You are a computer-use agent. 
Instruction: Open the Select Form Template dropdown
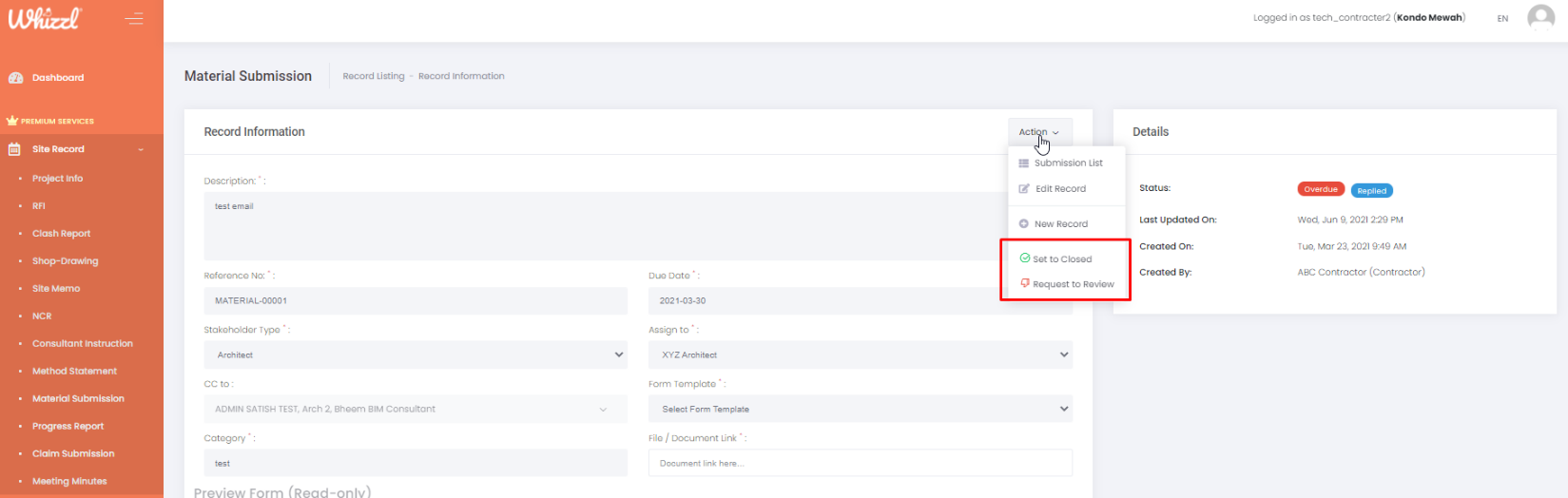pos(860,410)
